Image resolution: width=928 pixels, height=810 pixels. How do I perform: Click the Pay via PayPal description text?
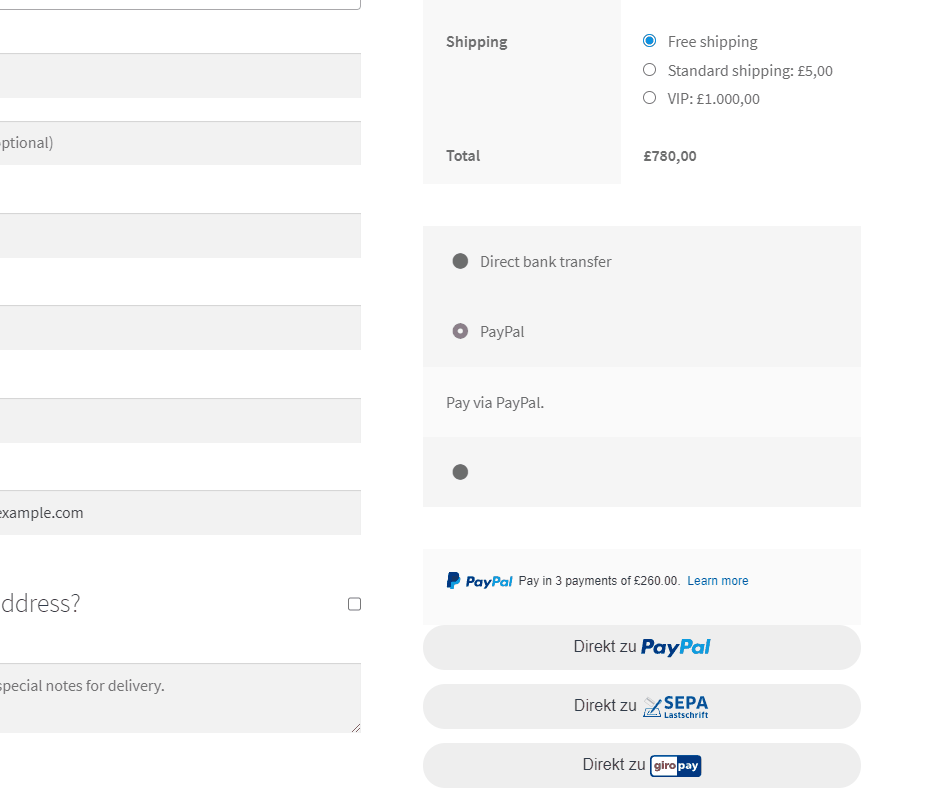click(x=494, y=402)
